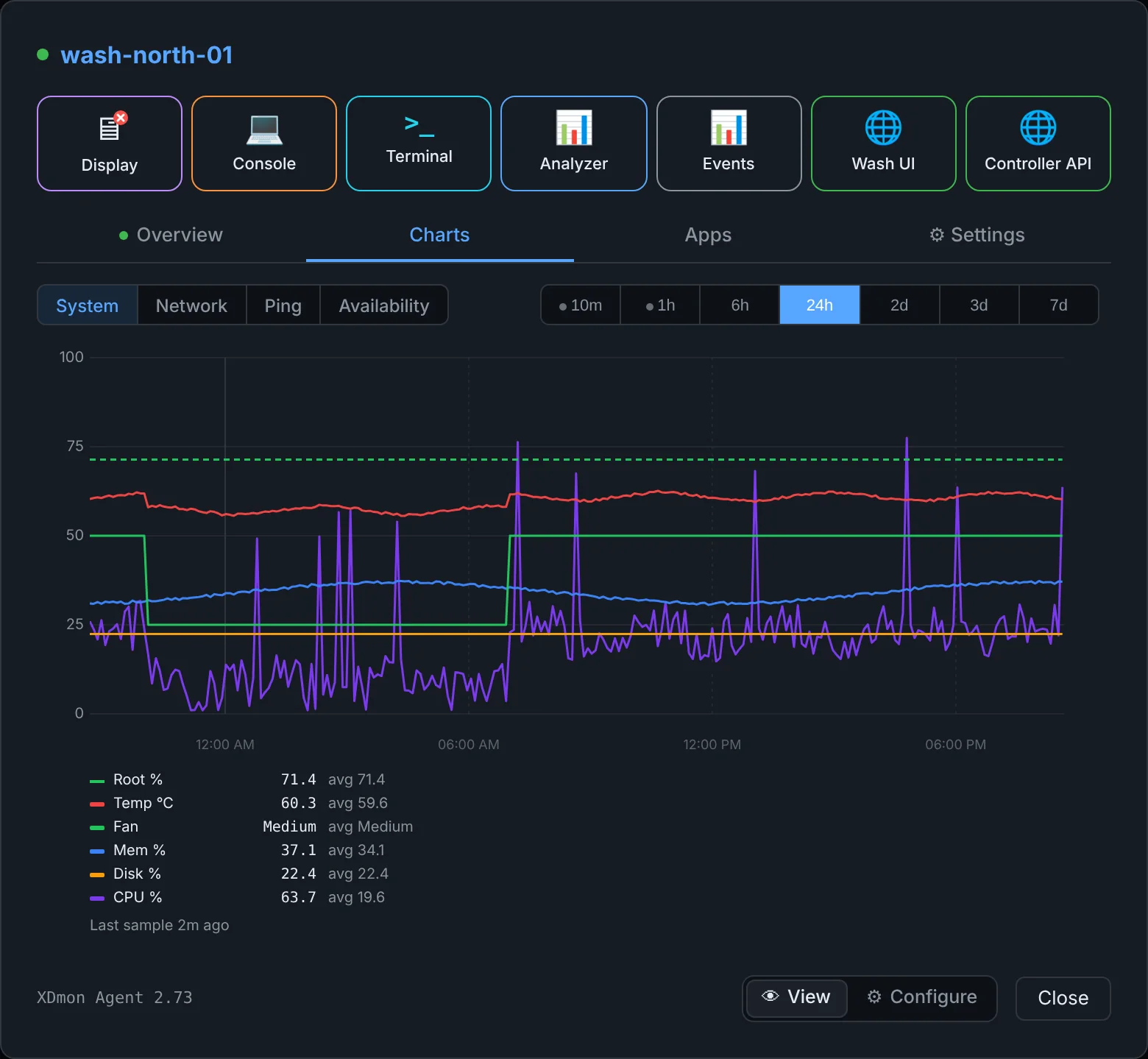Select the Network chart group
This screenshot has height=1059, width=1148.
point(191,305)
